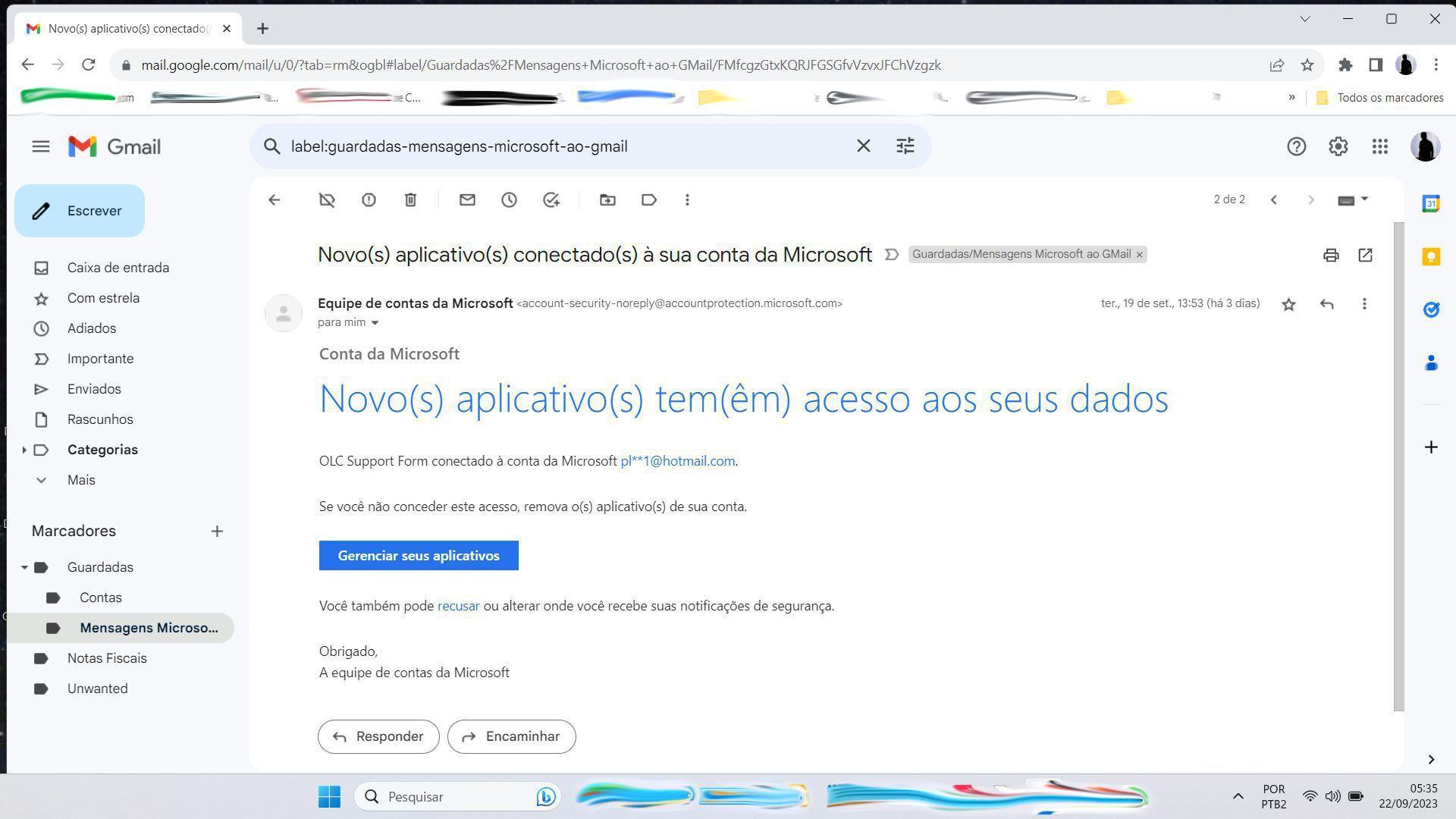Image resolution: width=1456 pixels, height=819 pixels.
Task: Open email in a new window
Action: 1365,256
